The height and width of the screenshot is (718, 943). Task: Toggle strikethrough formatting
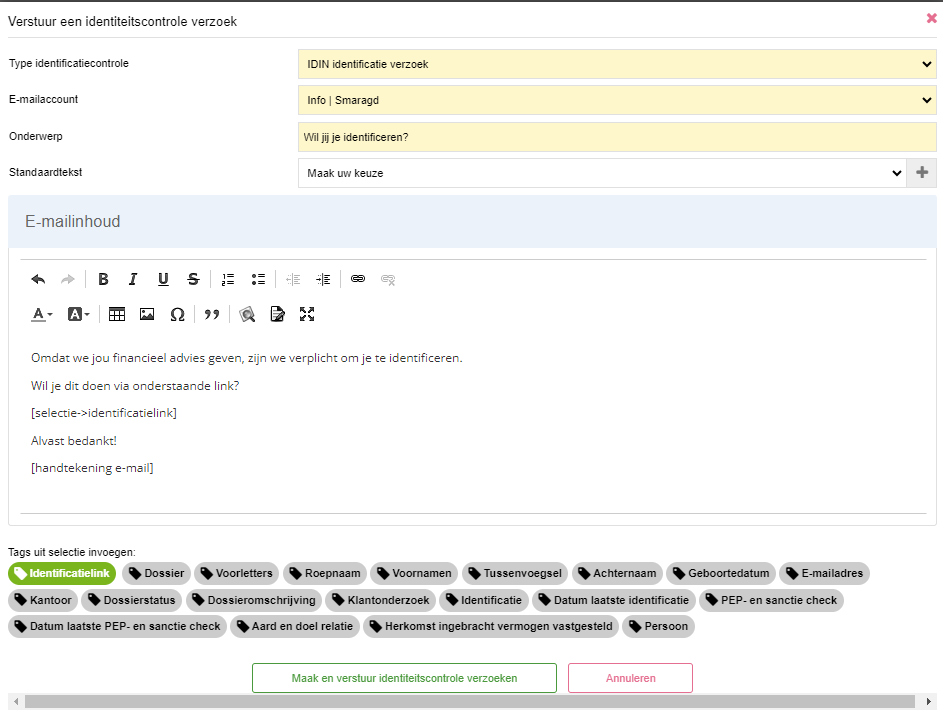point(193,279)
